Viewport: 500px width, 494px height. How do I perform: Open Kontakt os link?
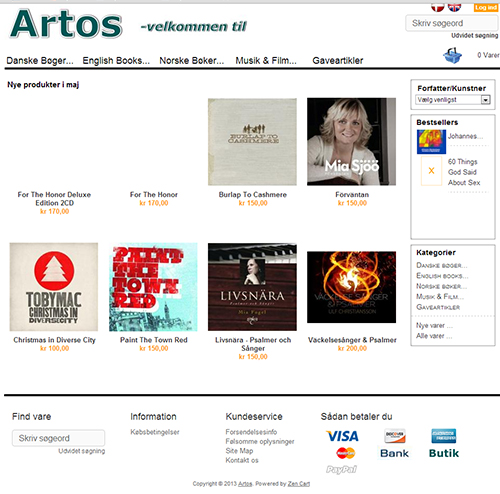point(242,460)
